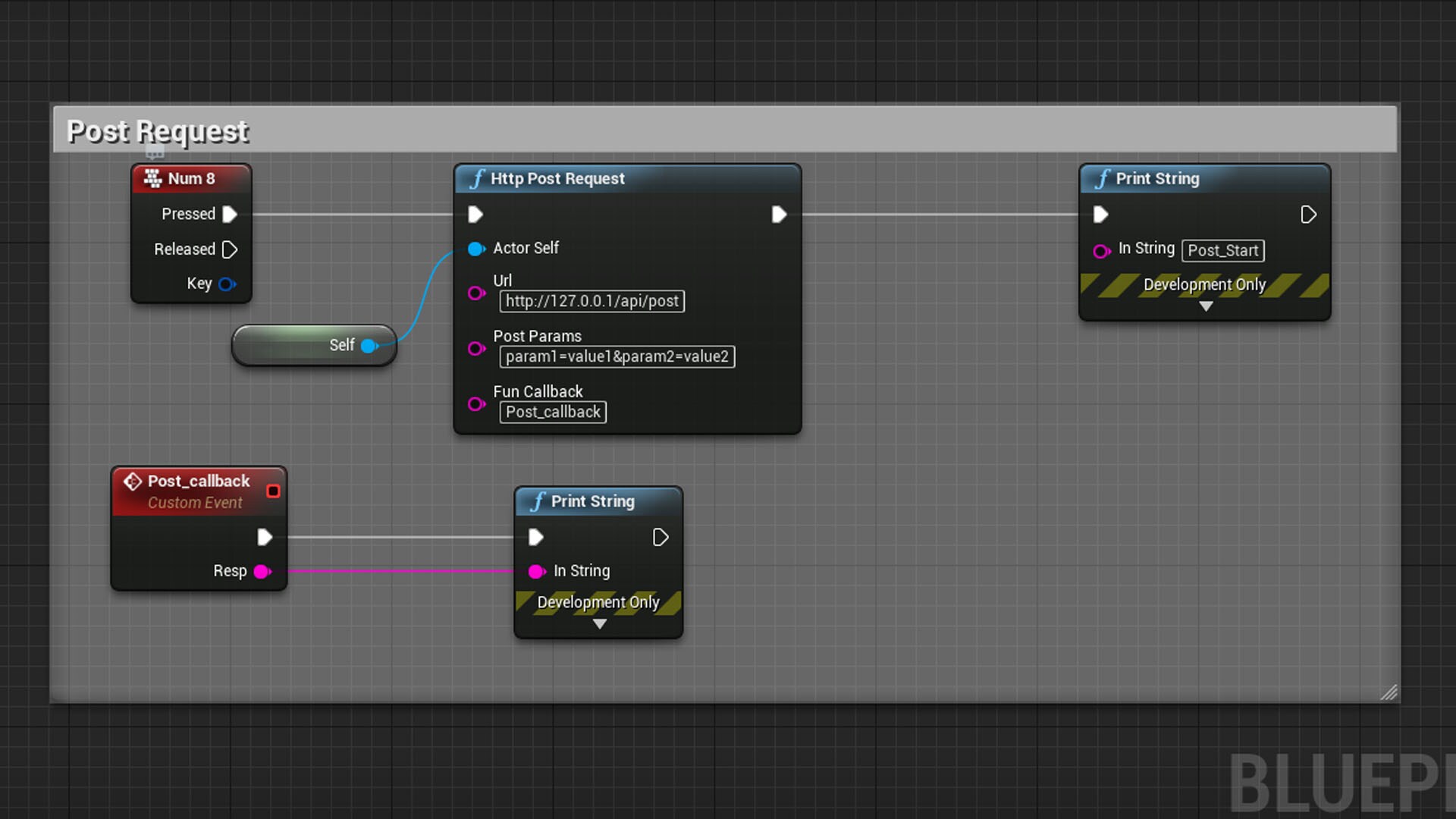This screenshot has height=819, width=1456.
Task: Click the Key output pin on Num 8
Action: (227, 284)
